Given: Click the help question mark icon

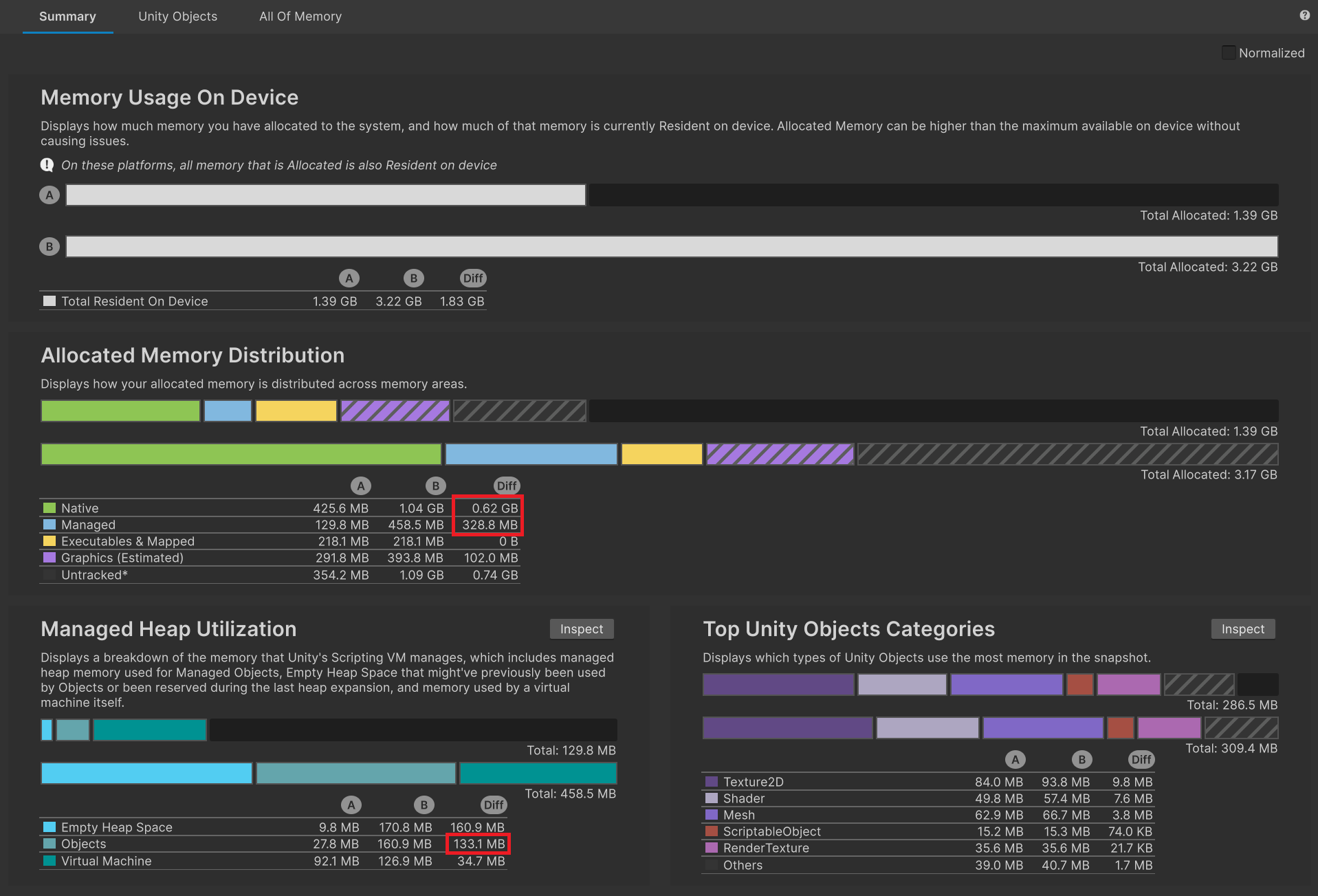Looking at the screenshot, I should (x=1304, y=15).
